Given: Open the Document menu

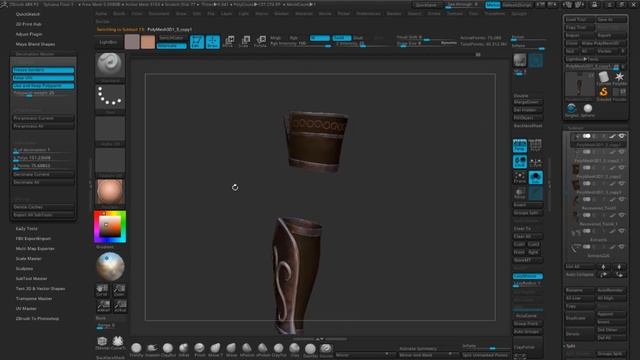Looking at the screenshot, I should (159, 13).
